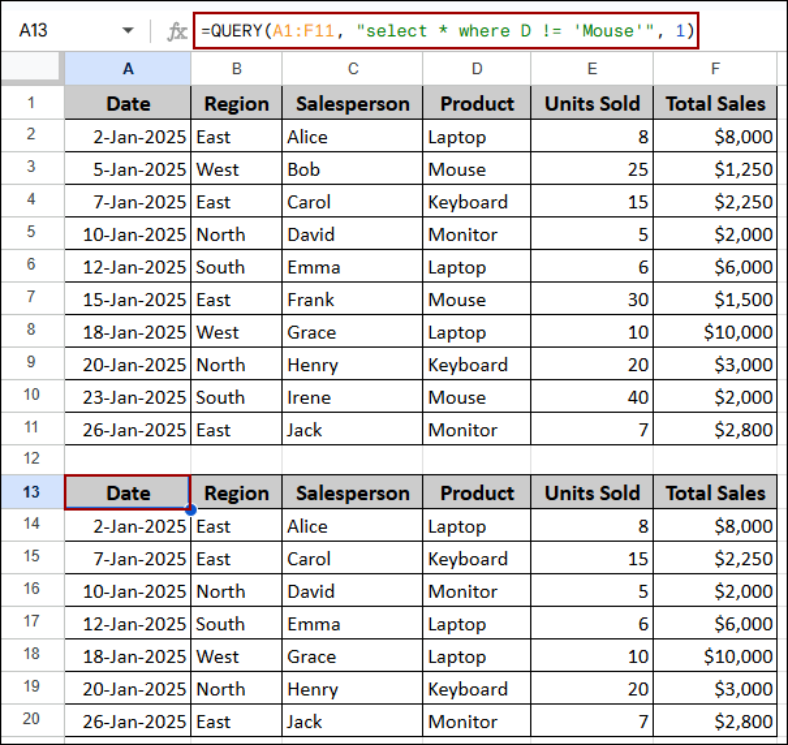The image size is (788, 745).
Task: Select the cell containing Bob
Action: [x=352, y=169]
